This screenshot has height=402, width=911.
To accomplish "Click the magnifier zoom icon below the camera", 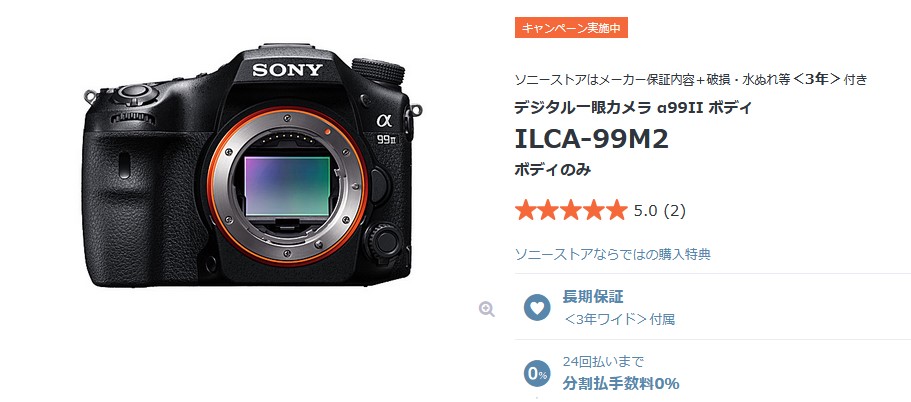I will [x=486, y=309].
